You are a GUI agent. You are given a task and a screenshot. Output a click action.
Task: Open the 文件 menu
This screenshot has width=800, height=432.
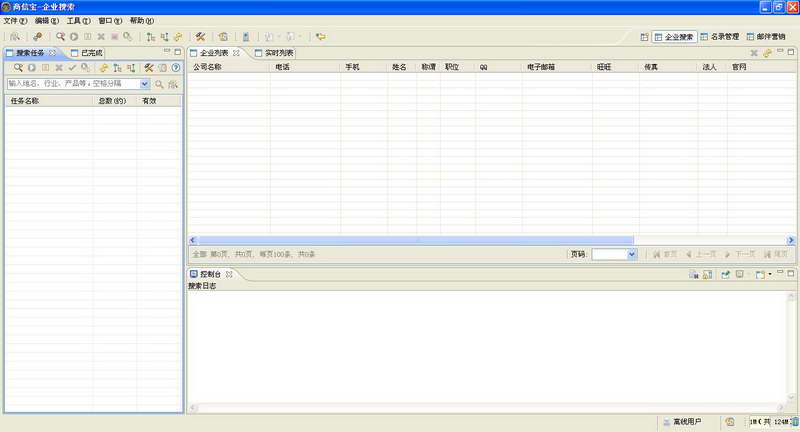pos(15,21)
